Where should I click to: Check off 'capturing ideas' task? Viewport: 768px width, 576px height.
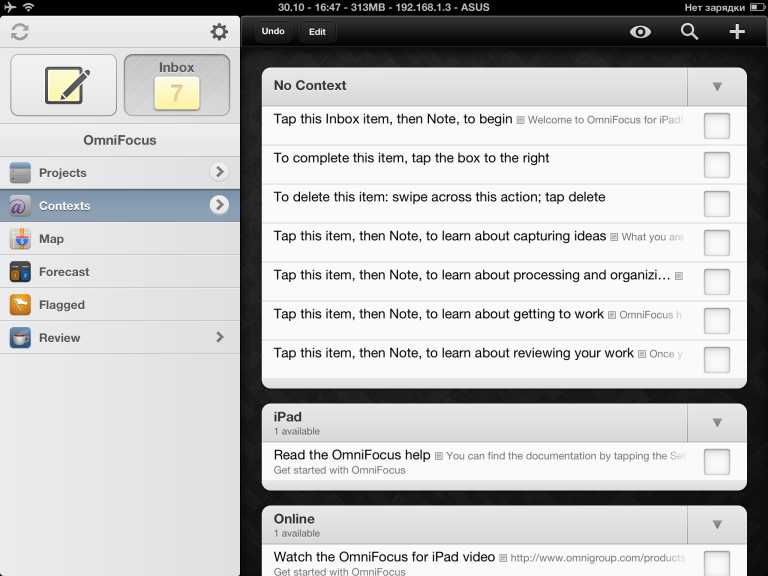(x=717, y=243)
